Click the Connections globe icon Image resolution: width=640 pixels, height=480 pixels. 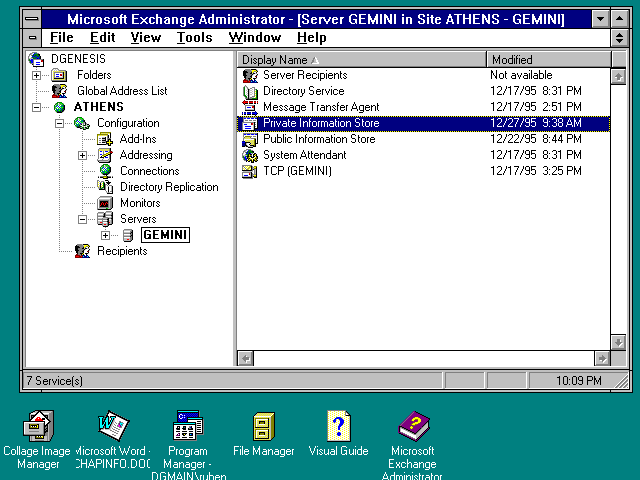[106, 171]
